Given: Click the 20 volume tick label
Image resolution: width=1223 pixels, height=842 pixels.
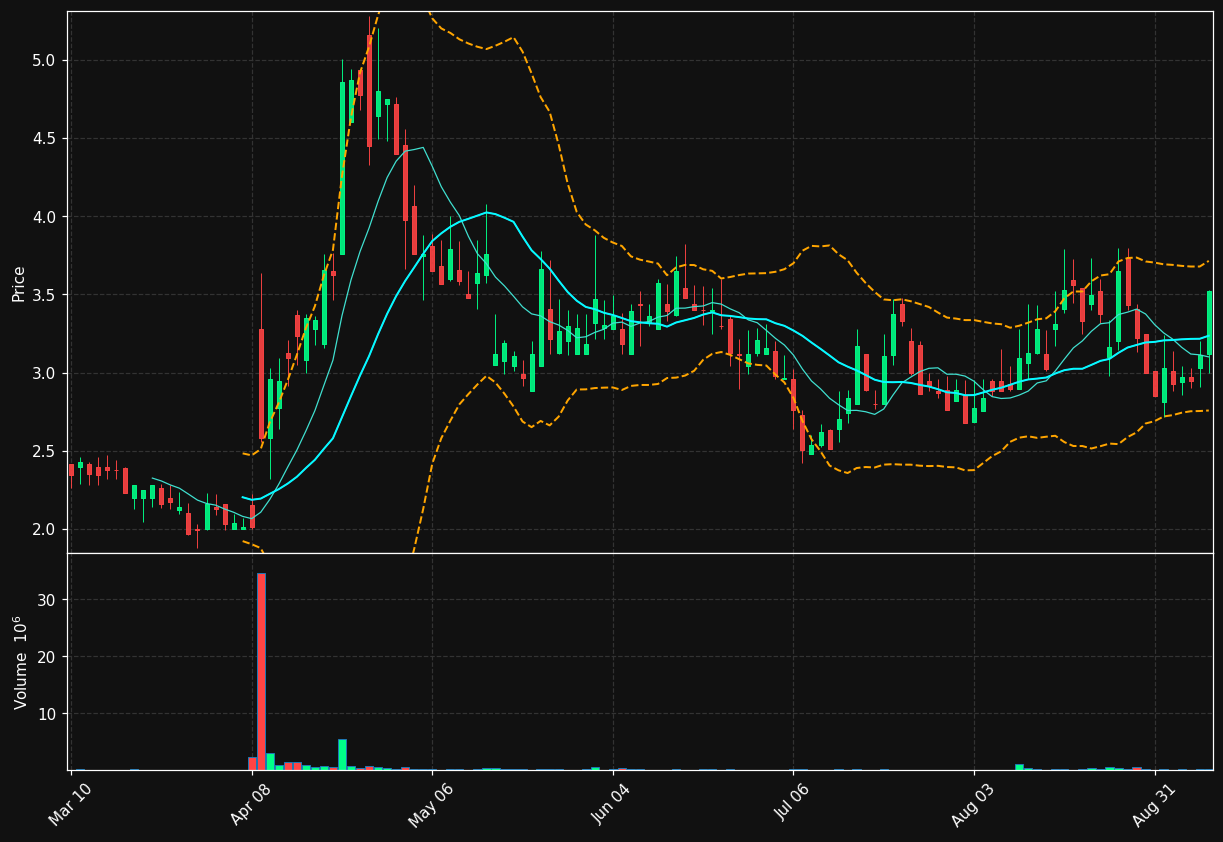Looking at the screenshot, I should tap(48, 657).
